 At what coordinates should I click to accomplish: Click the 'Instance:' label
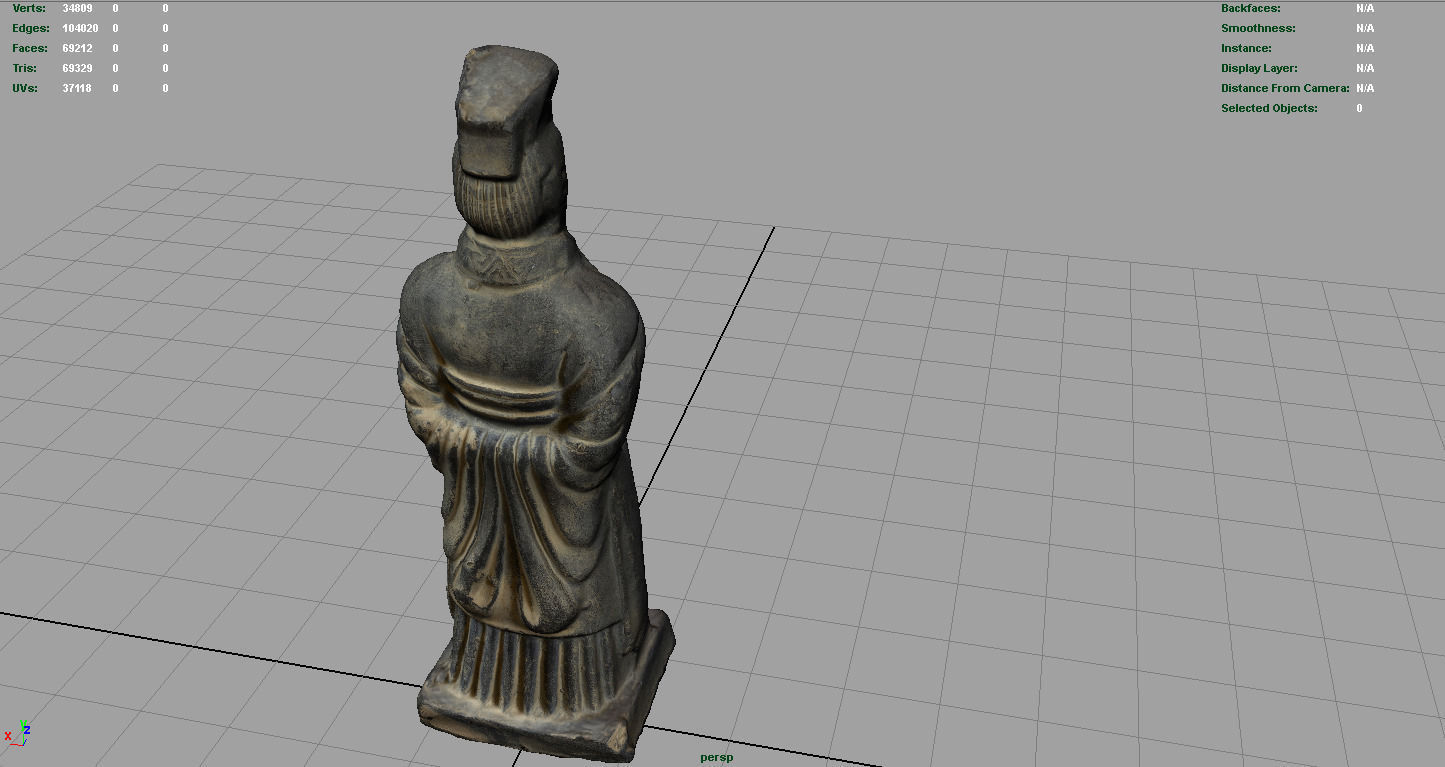(x=1246, y=48)
